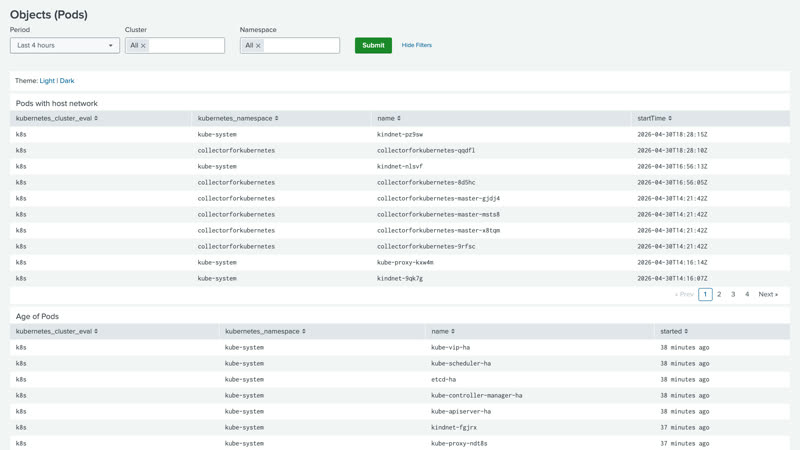Screen dimensions: 800x450
Task: Go to page 3 of host network pods
Action: pyautogui.click(x=733, y=294)
